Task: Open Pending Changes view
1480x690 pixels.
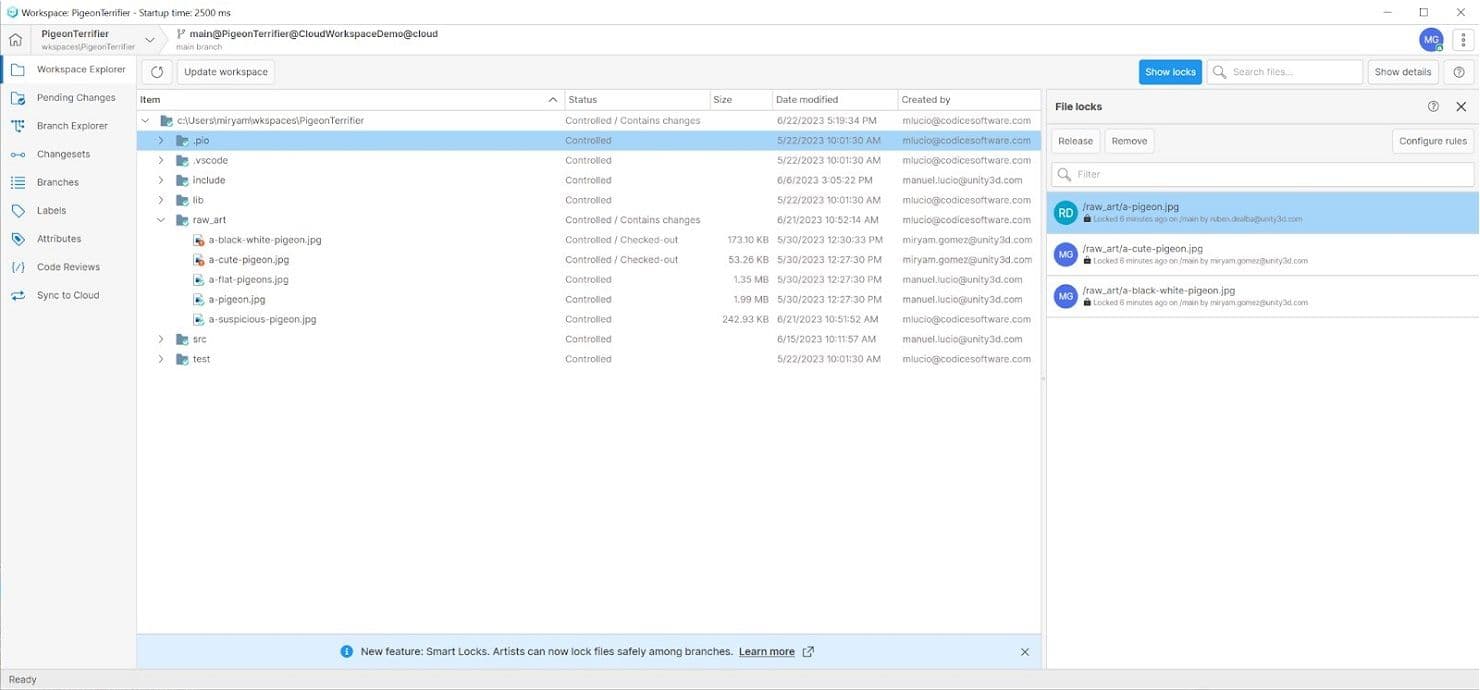Action: pyautogui.click(x=76, y=98)
